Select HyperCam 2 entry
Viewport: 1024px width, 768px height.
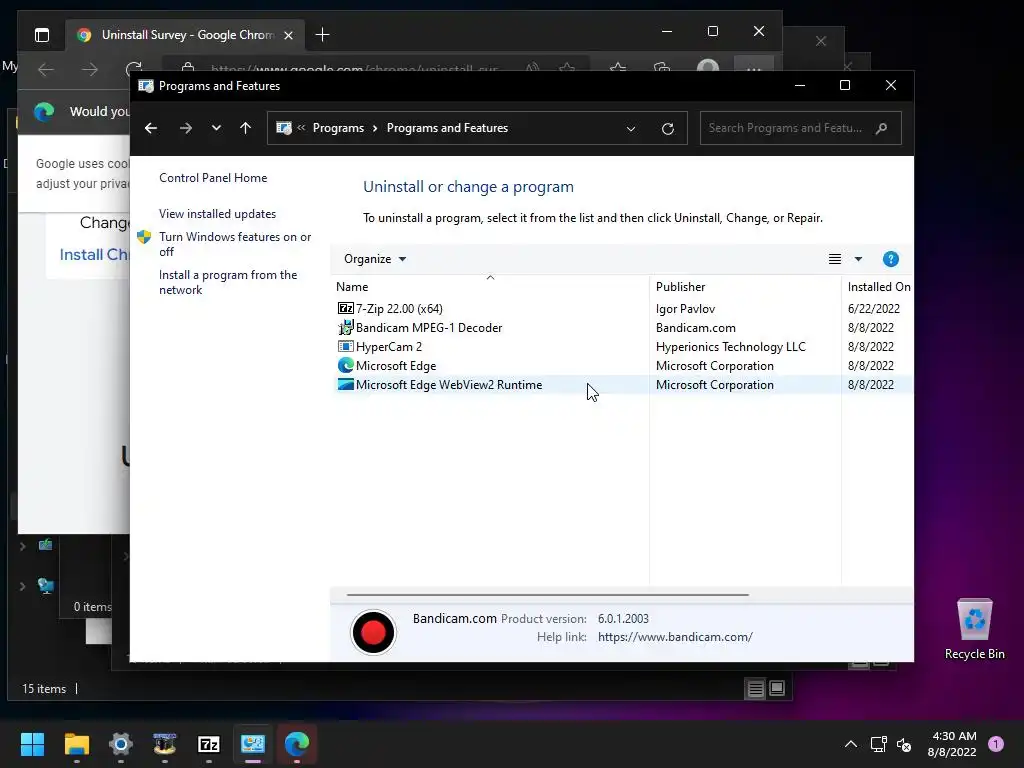[389, 347]
